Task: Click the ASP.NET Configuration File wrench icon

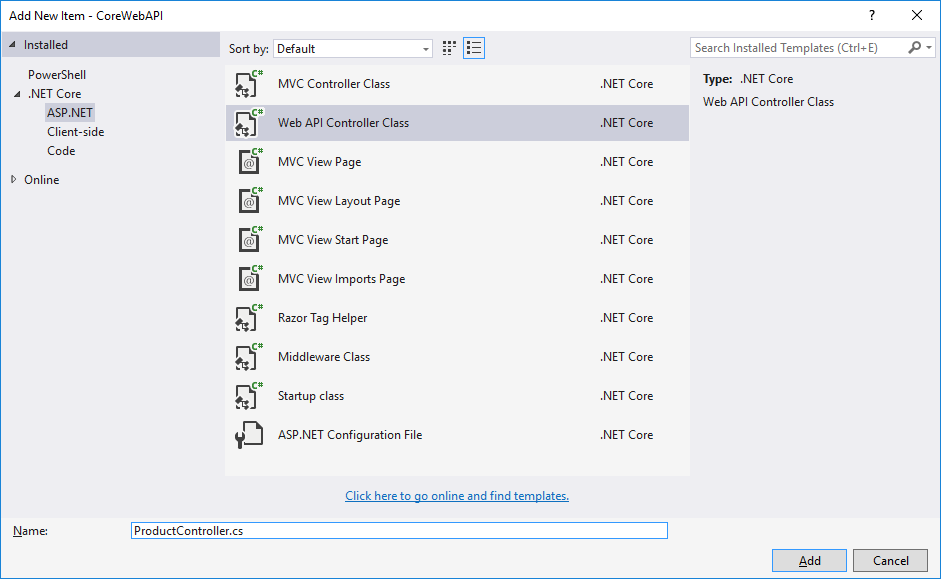Action: (x=248, y=435)
